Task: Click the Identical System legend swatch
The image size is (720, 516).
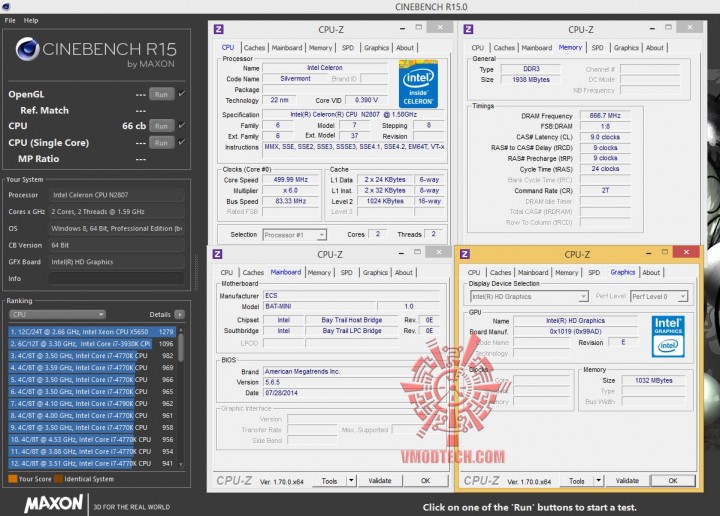Action: [58, 479]
